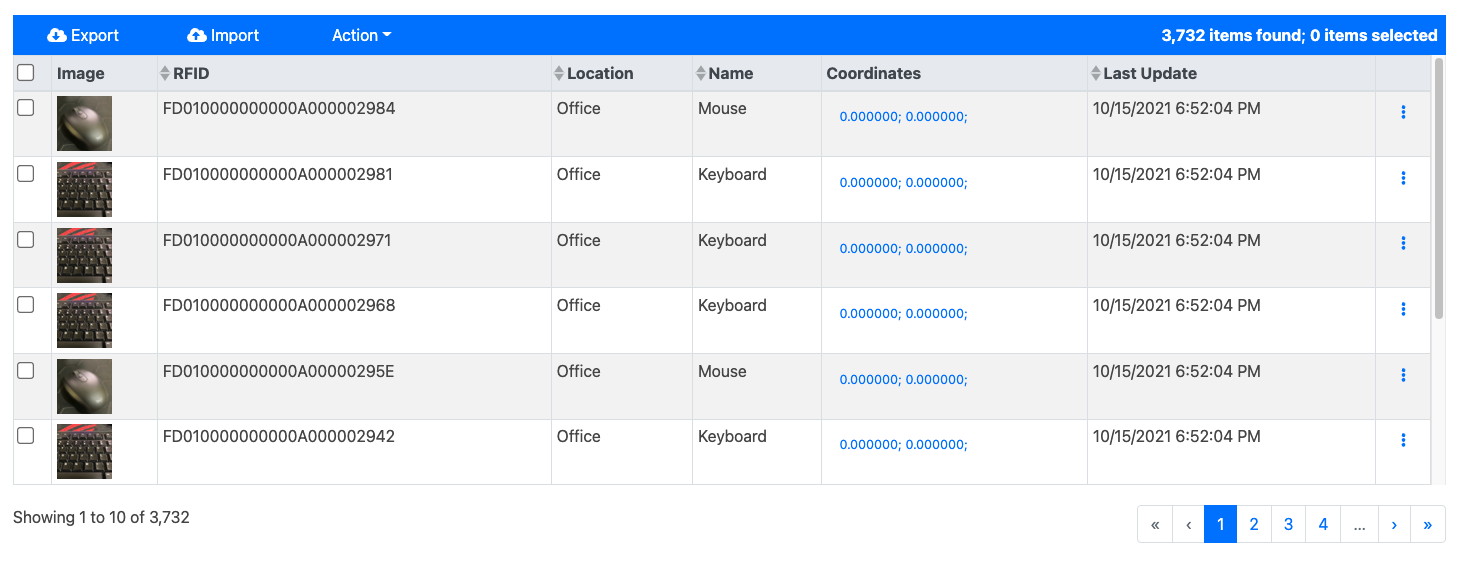Click coordinates link in row ending 2968

click(903, 314)
